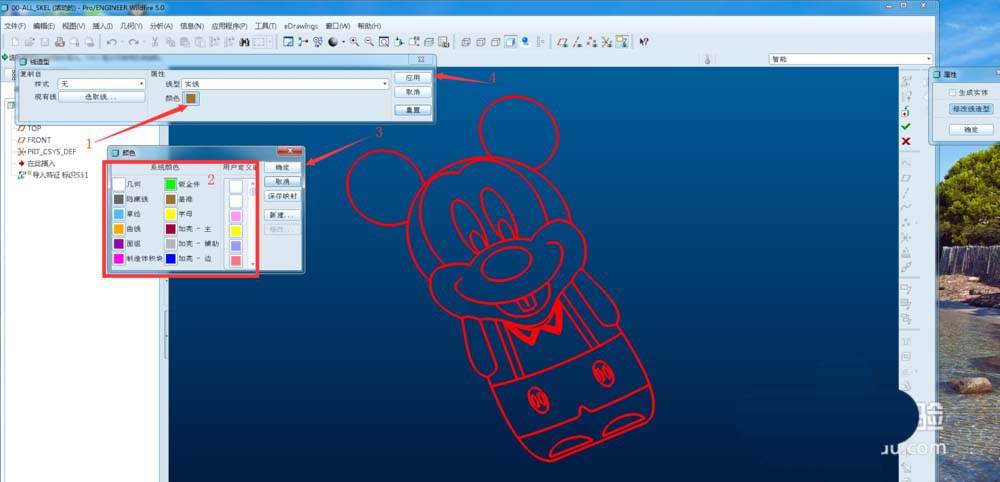The height and width of the screenshot is (482, 1000).
Task: Click the highlighted shading display icon
Action: [510, 42]
